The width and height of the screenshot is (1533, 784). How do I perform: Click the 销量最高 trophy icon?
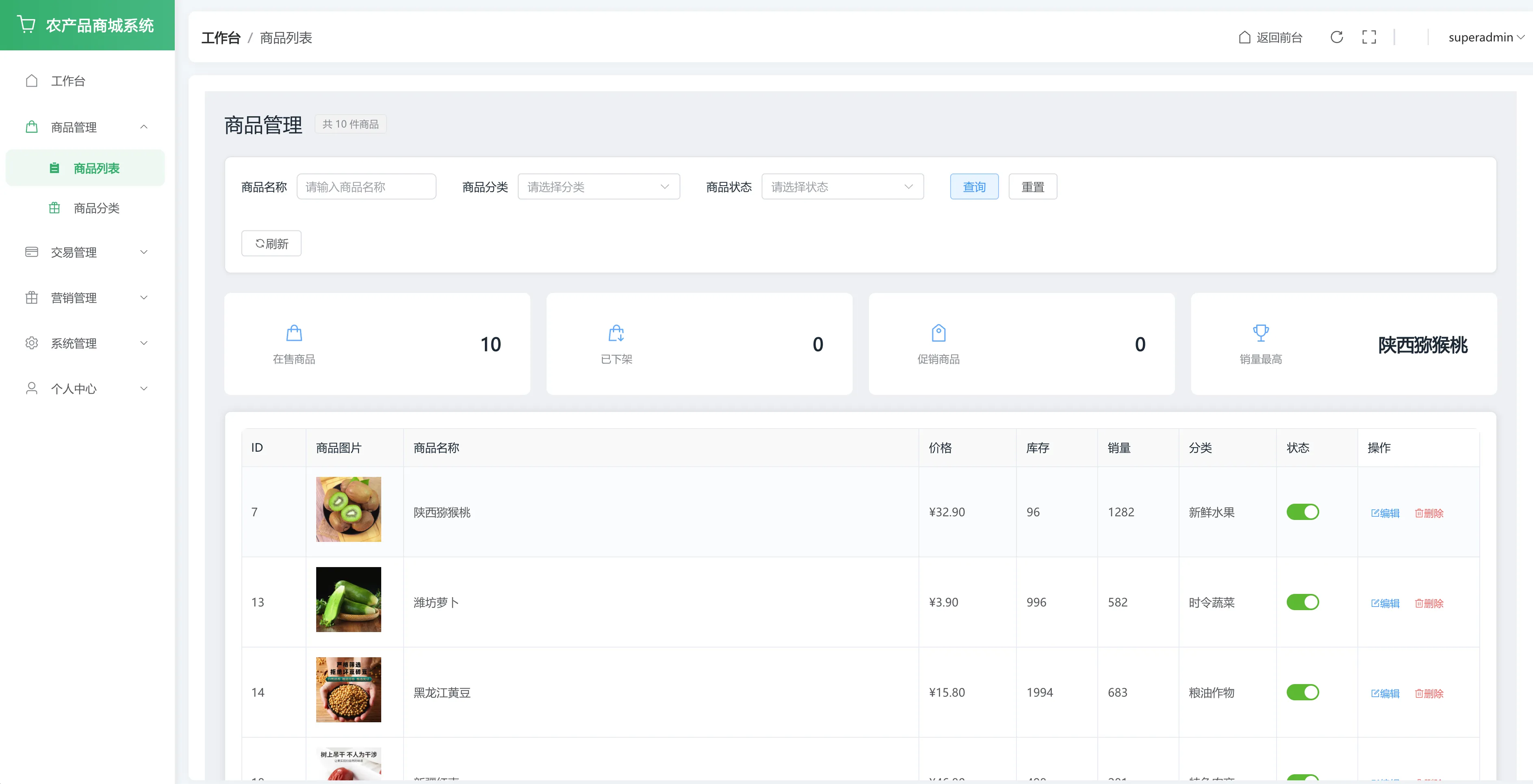[x=1260, y=333]
